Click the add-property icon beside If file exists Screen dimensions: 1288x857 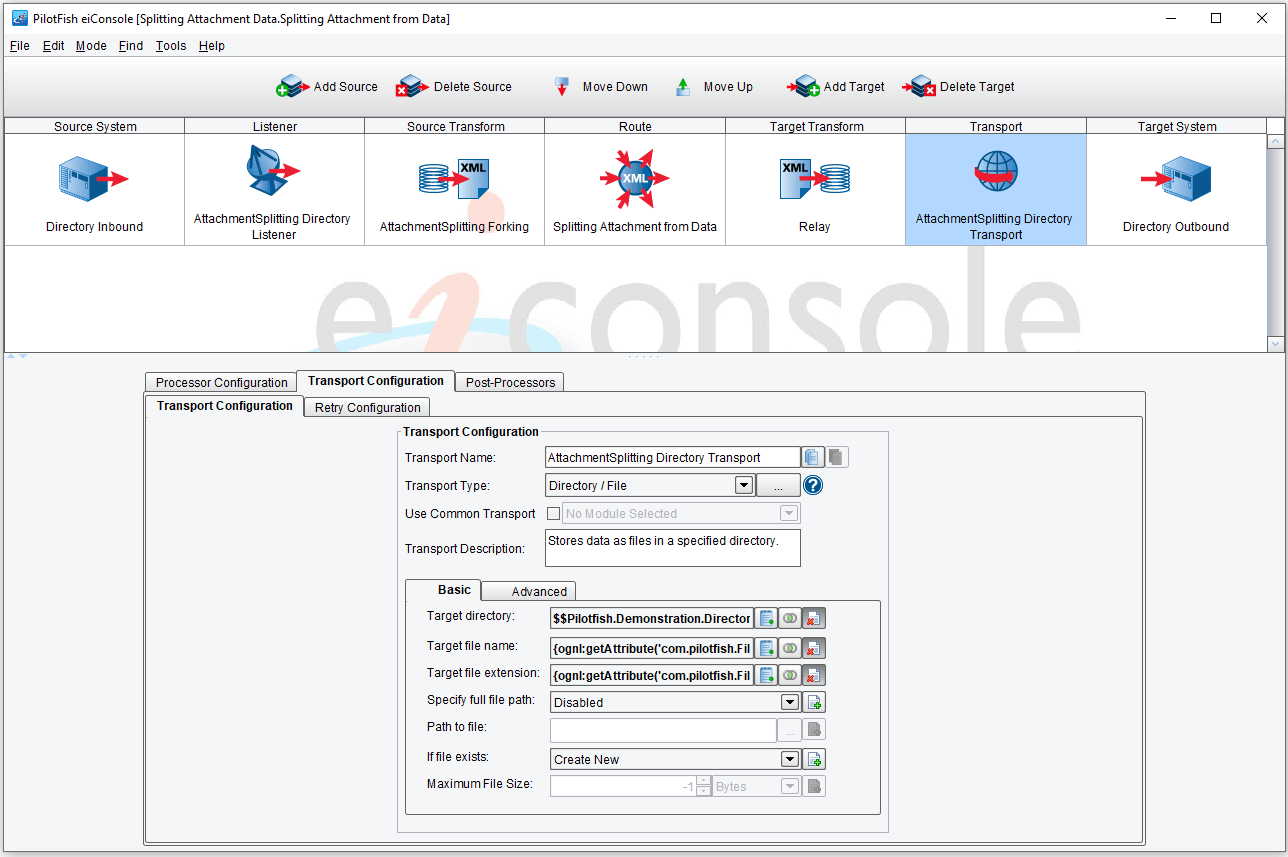815,759
